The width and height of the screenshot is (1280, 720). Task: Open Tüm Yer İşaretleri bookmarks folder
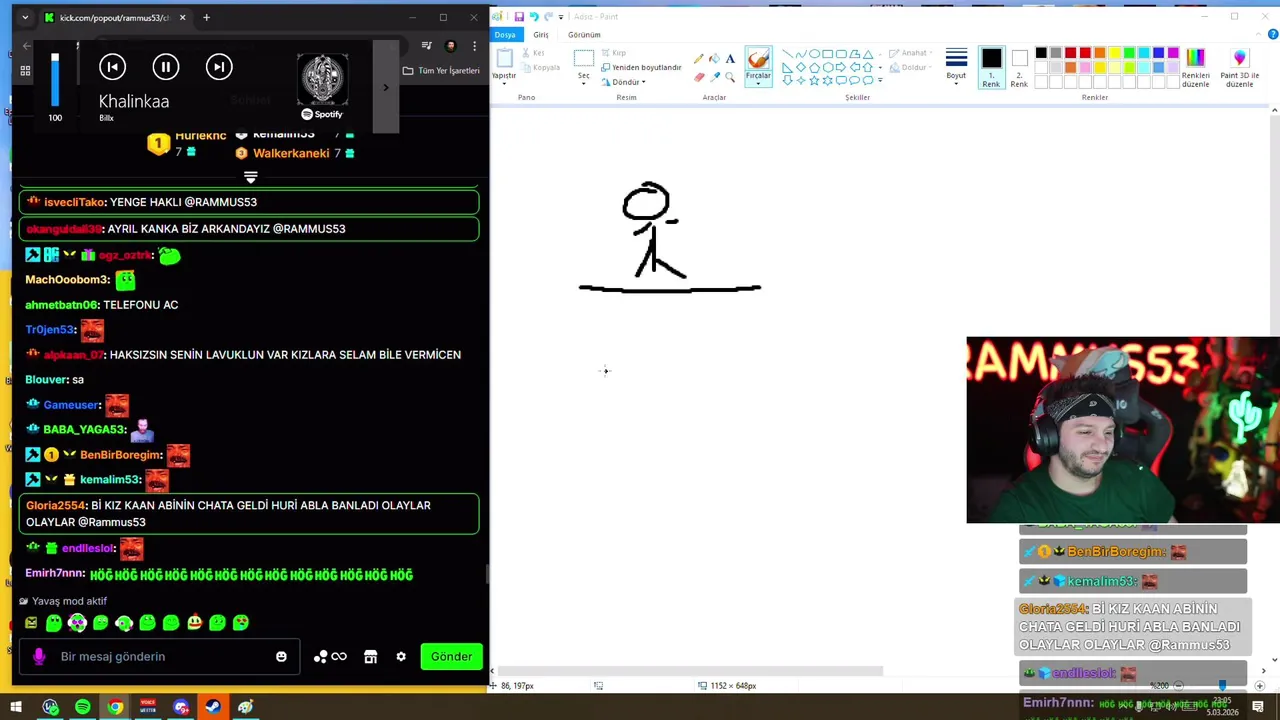441,71
